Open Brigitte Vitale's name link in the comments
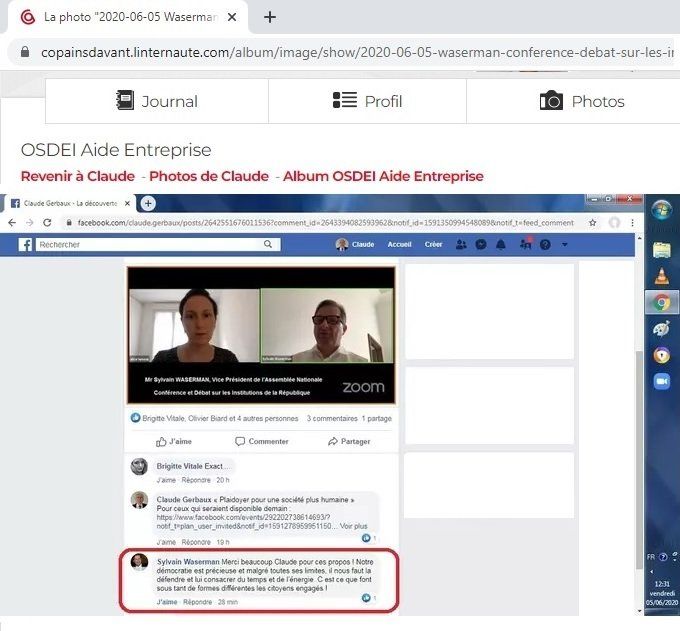Viewport: 680px width, 631px height. [180, 466]
